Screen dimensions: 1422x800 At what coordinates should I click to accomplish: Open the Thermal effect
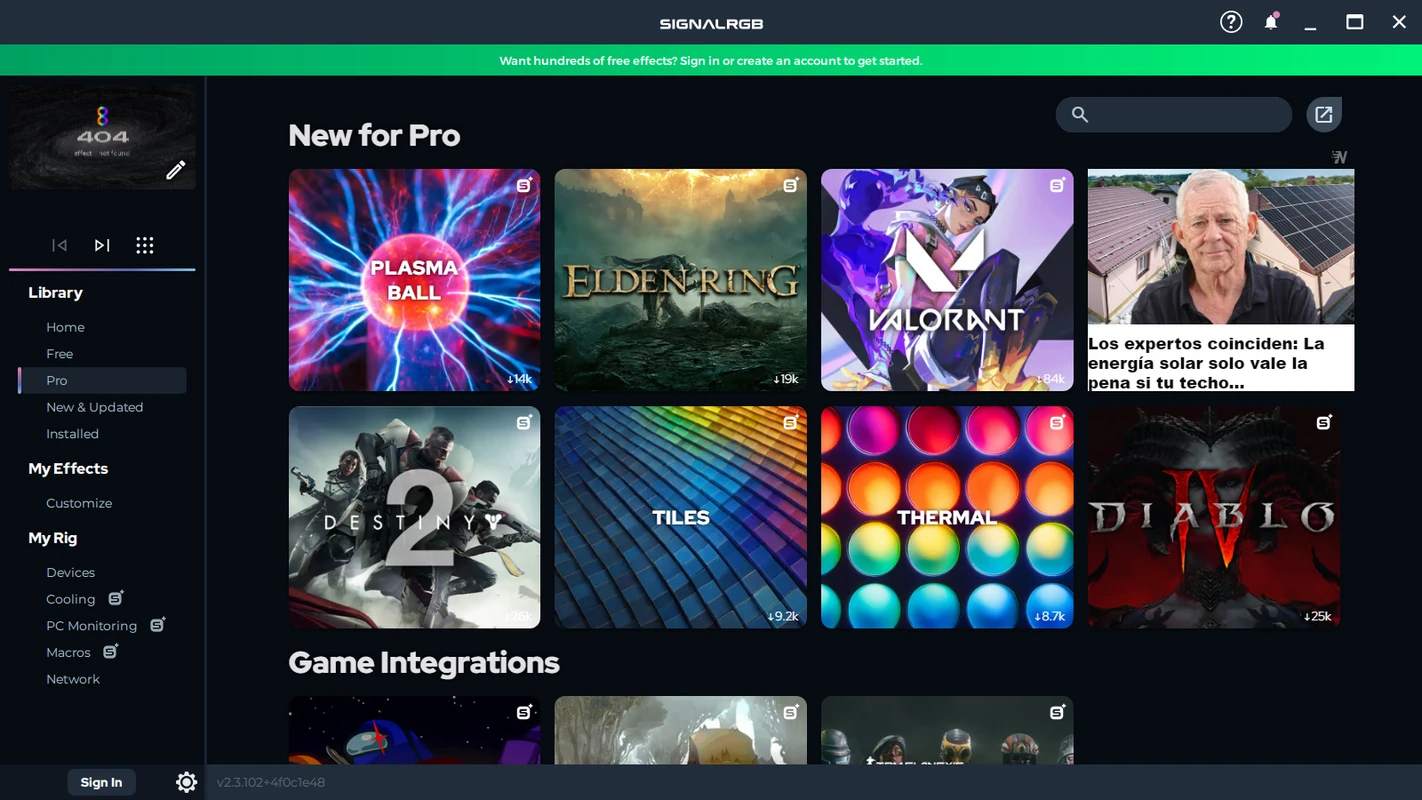(x=947, y=517)
